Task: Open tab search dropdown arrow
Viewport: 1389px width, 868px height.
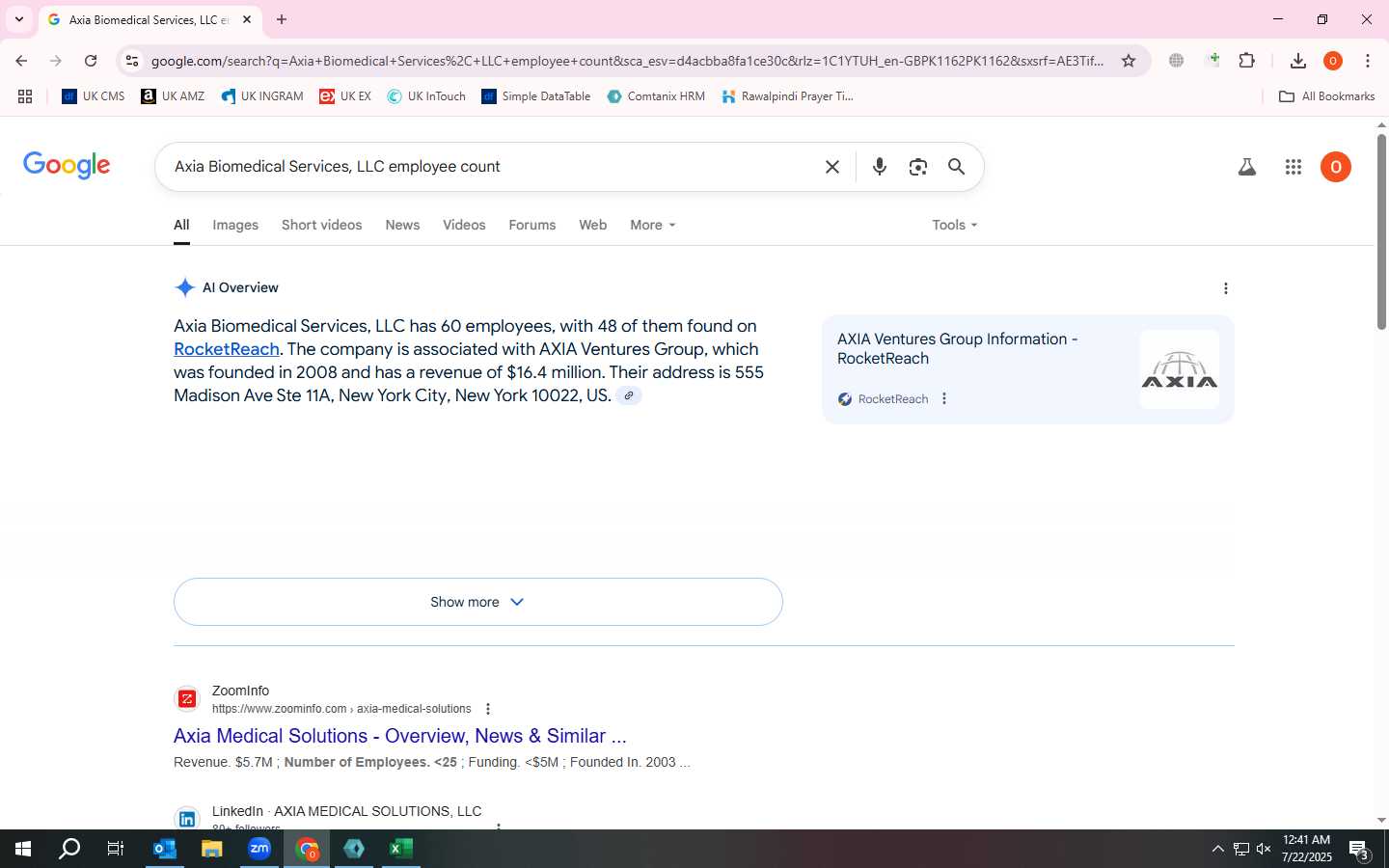Action: 18,19
